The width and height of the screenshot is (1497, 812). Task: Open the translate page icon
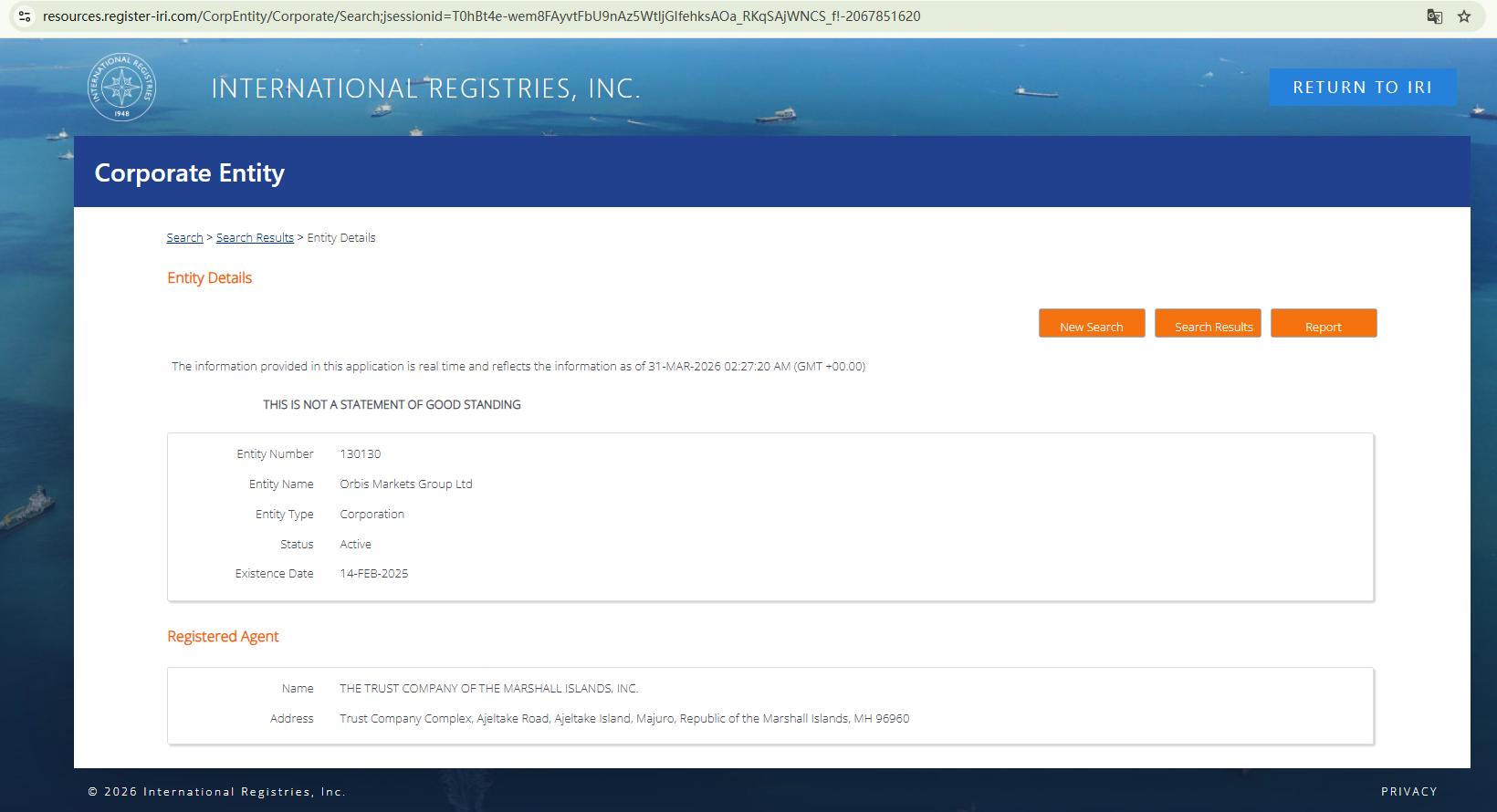coord(1435,16)
